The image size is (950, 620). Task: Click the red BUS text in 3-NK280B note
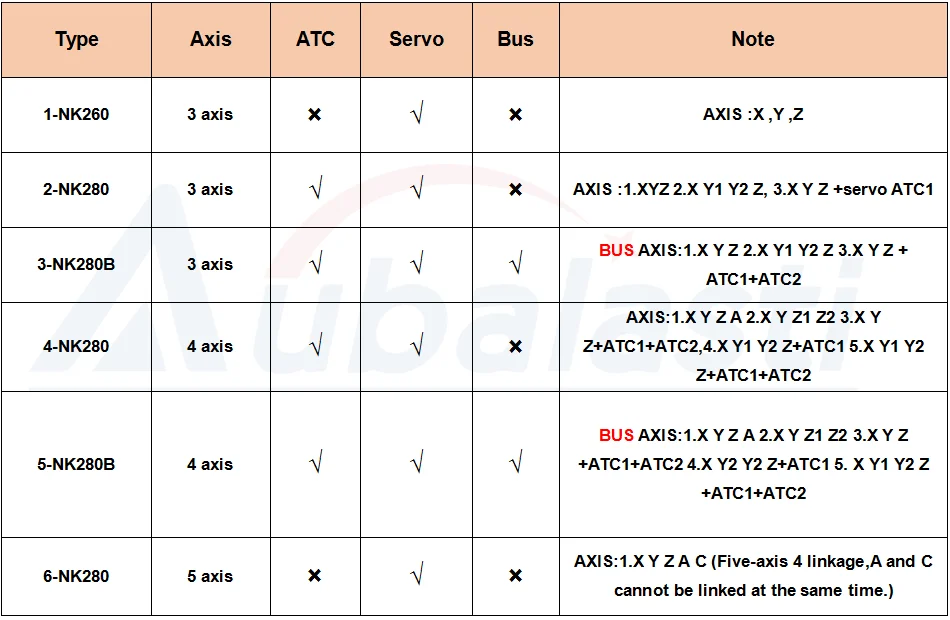click(616, 250)
